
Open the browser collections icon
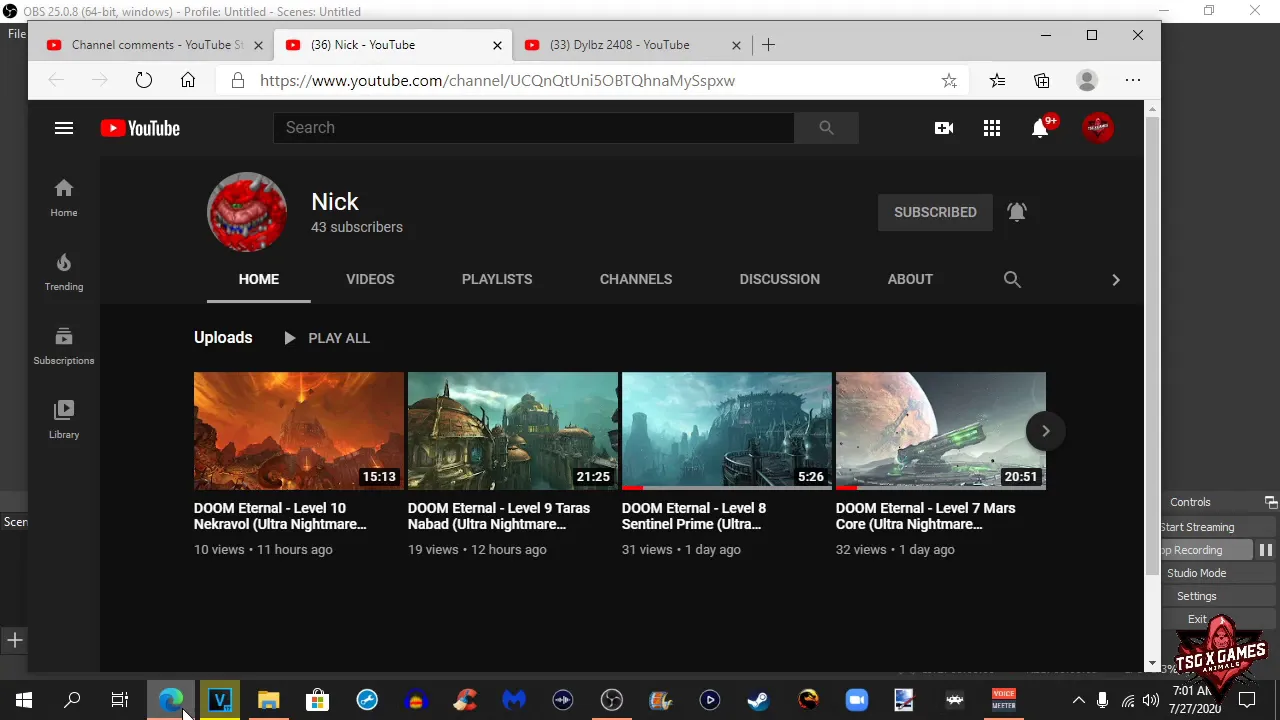[x=1042, y=81]
